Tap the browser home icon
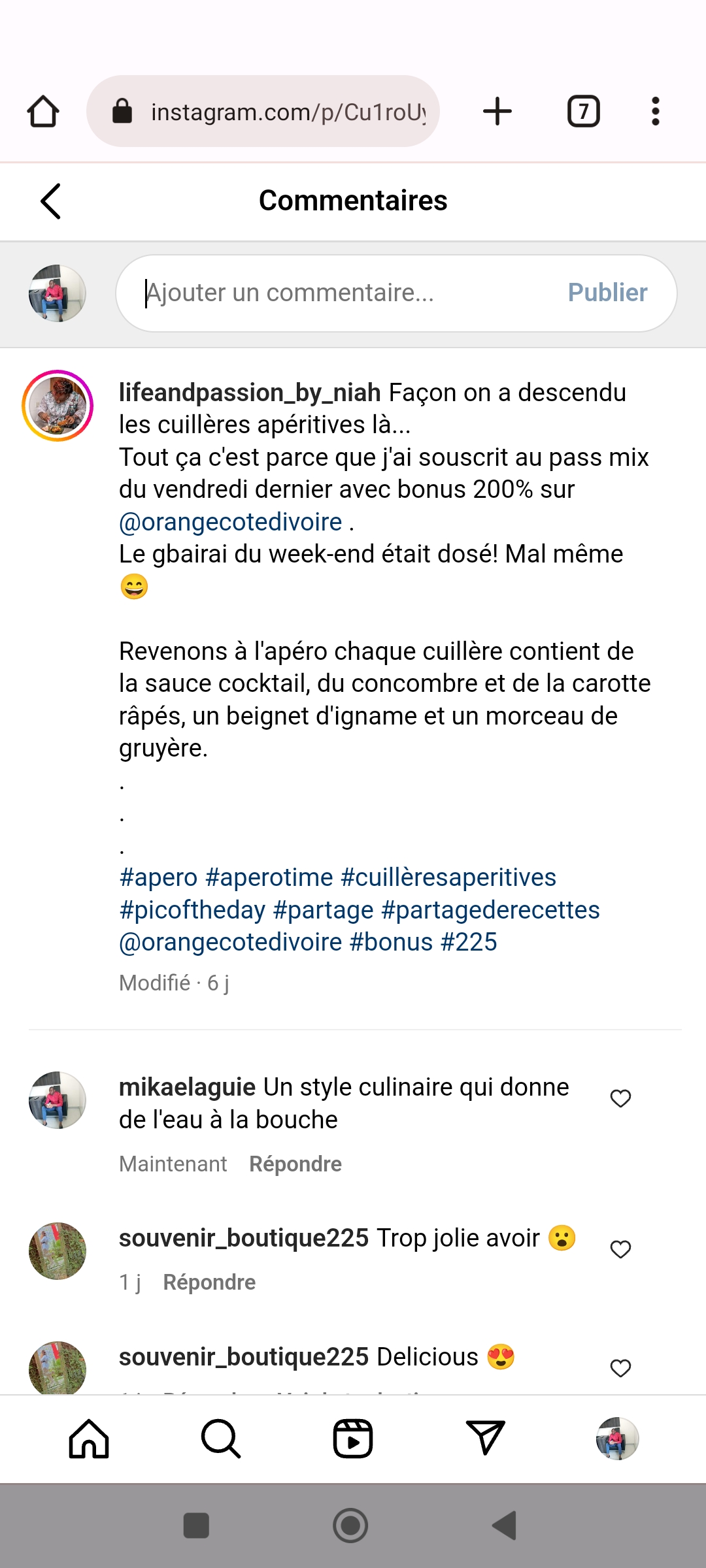This screenshot has height=1568, width=706. [x=43, y=111]
